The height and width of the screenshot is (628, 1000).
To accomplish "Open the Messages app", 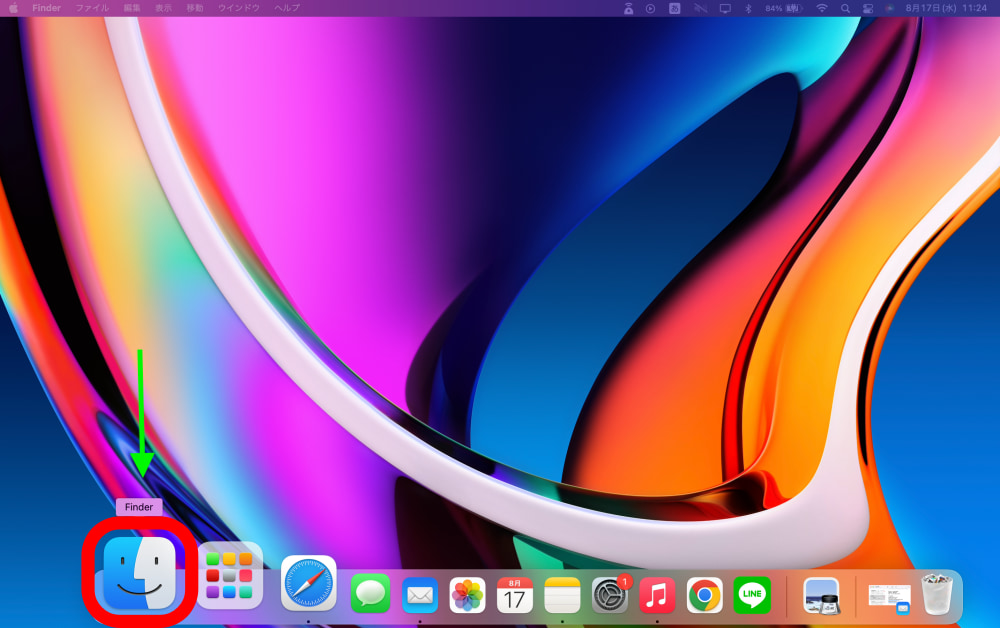I will (371, 594).
